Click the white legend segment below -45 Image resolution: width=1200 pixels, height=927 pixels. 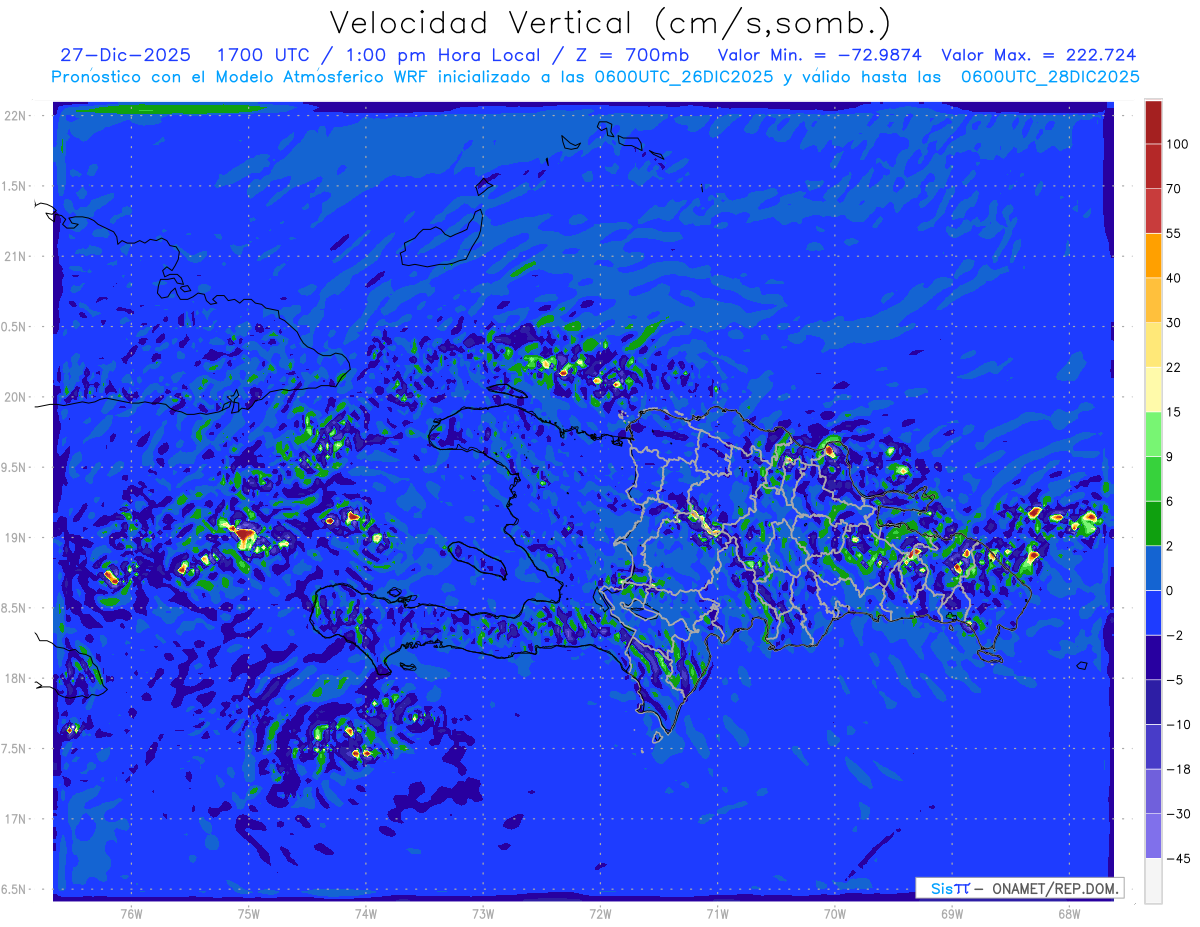[x=1153, y=880]
